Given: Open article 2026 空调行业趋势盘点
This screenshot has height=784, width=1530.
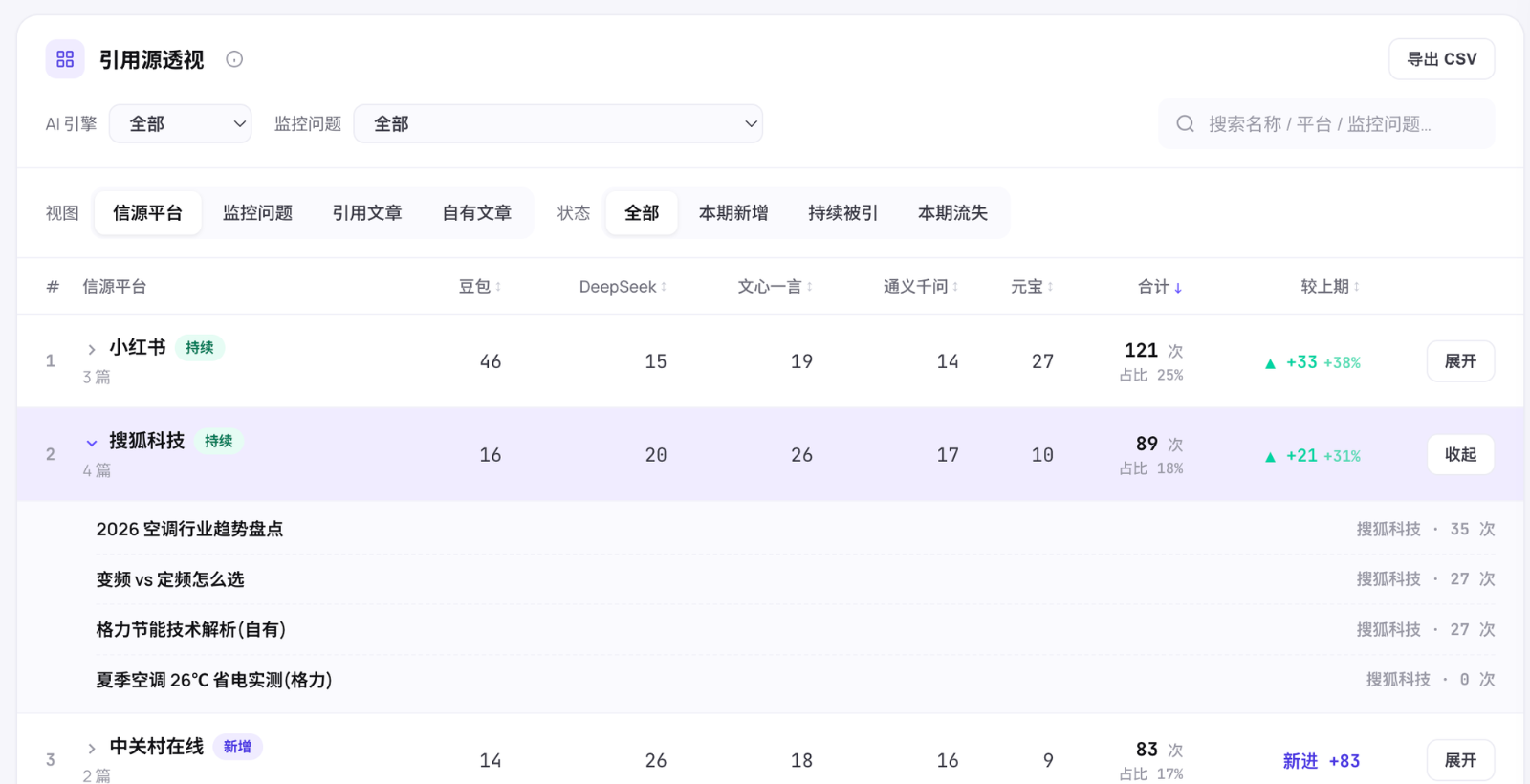Looking at the screenshot, I should pos(189,529).
